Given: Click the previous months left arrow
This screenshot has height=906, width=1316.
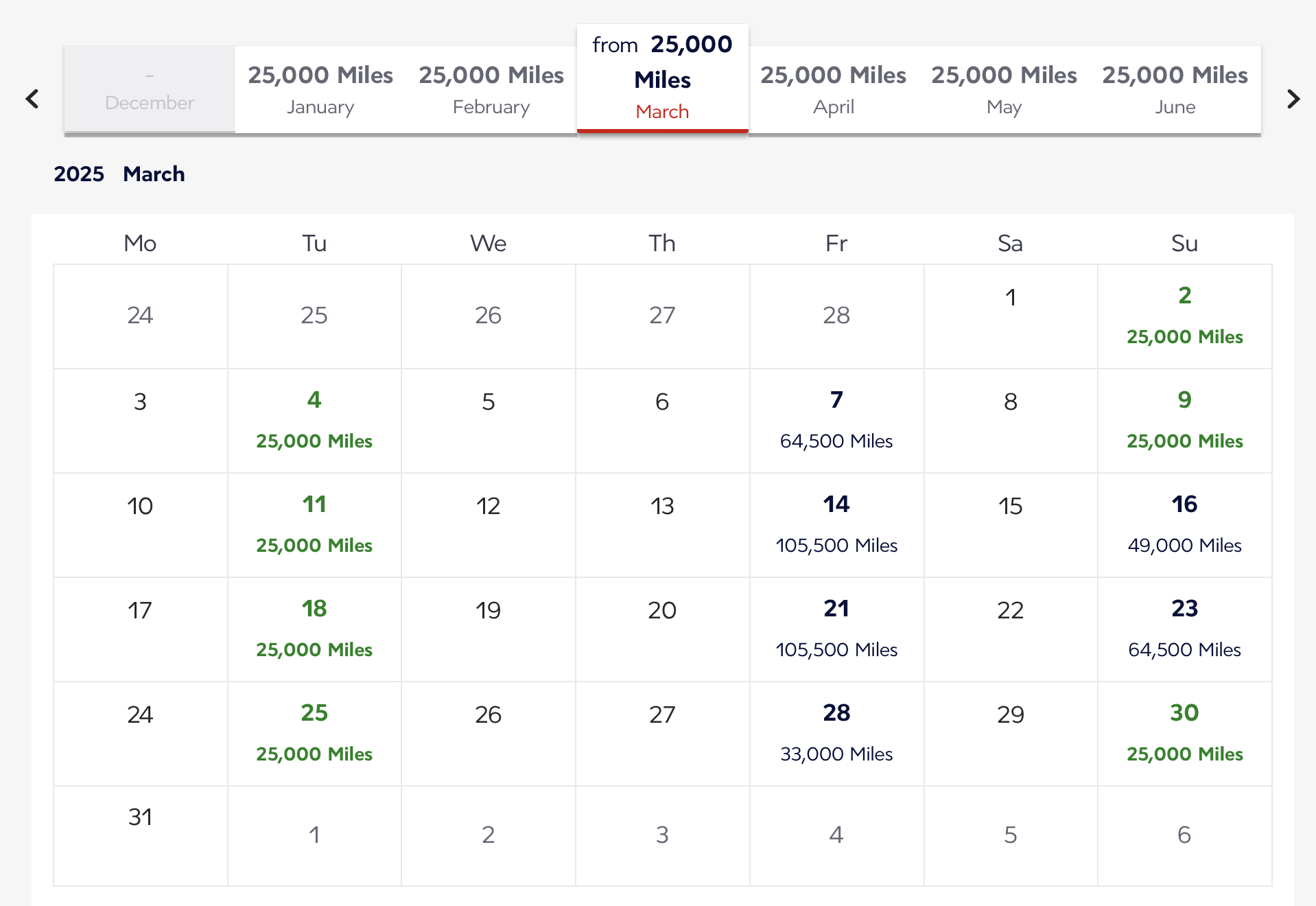Looking at the screenshot, I should (32, 99).
